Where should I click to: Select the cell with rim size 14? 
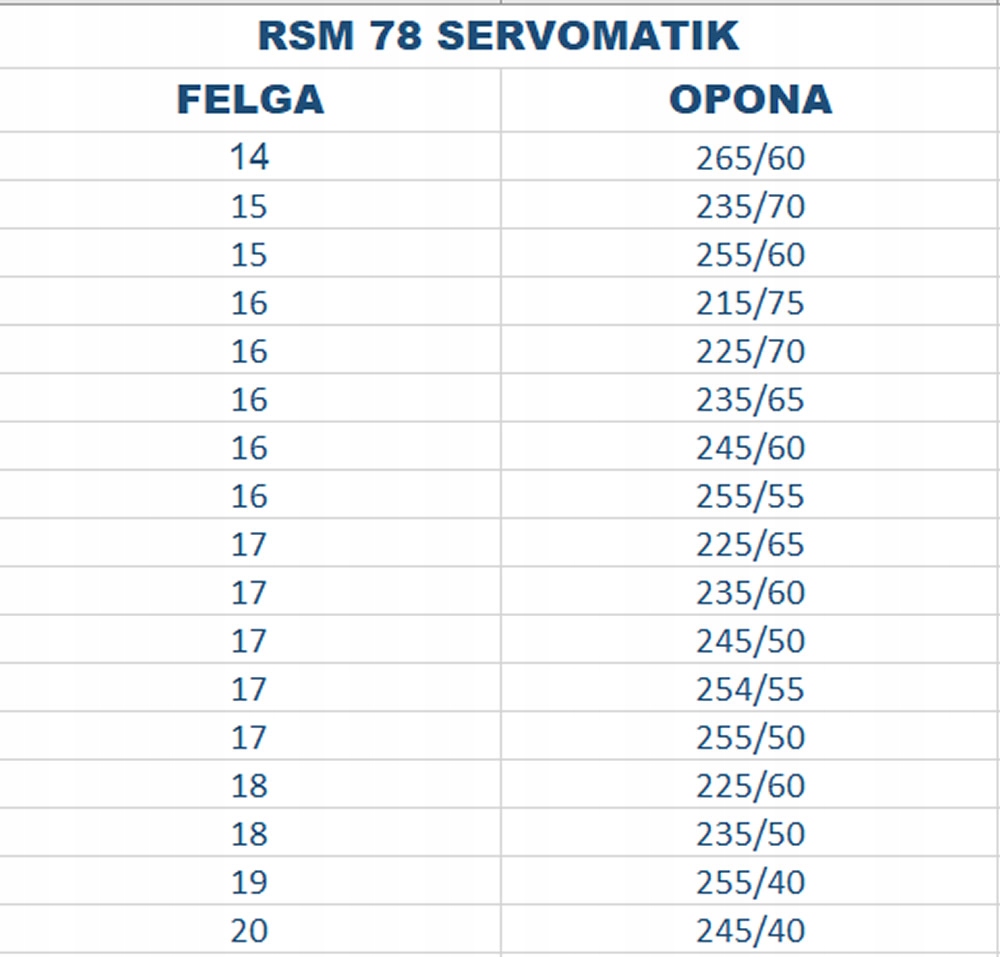tap(250, 156)
